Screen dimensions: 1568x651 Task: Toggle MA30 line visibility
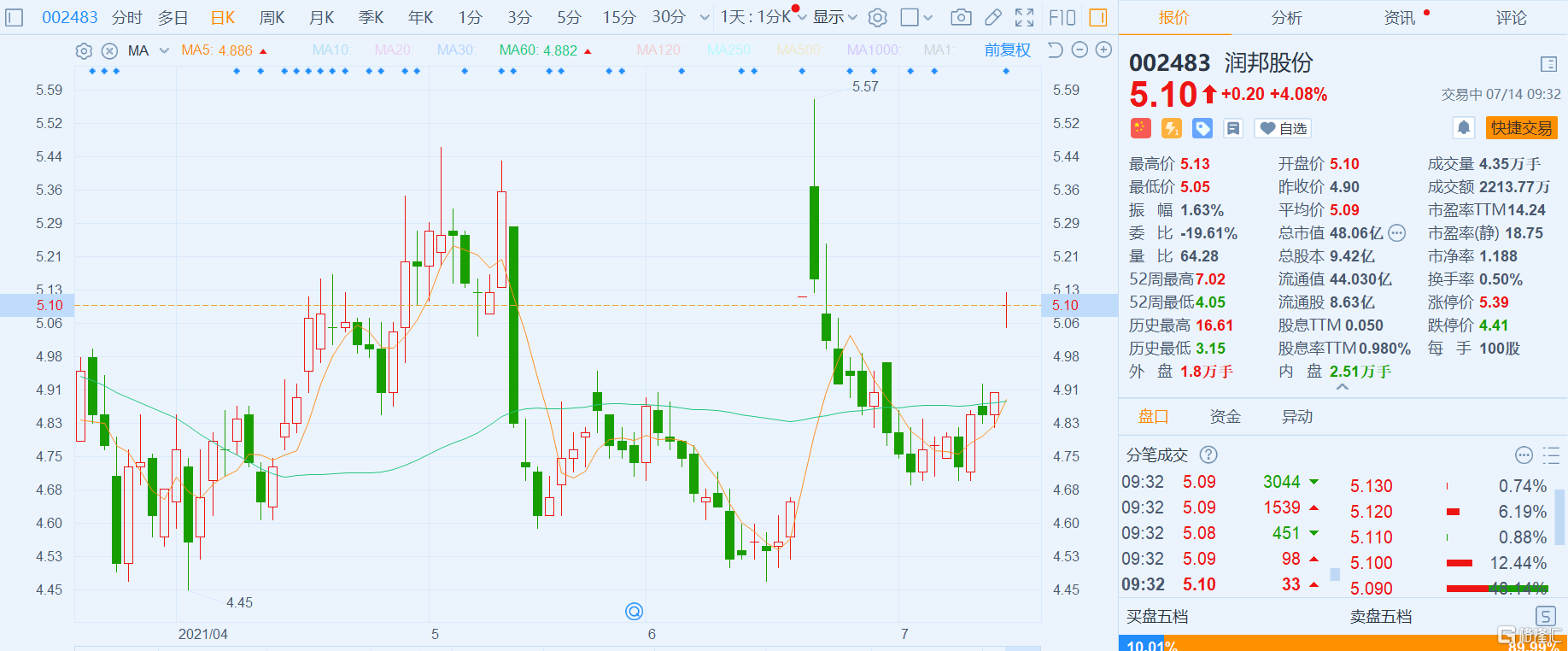pos(456,50)
